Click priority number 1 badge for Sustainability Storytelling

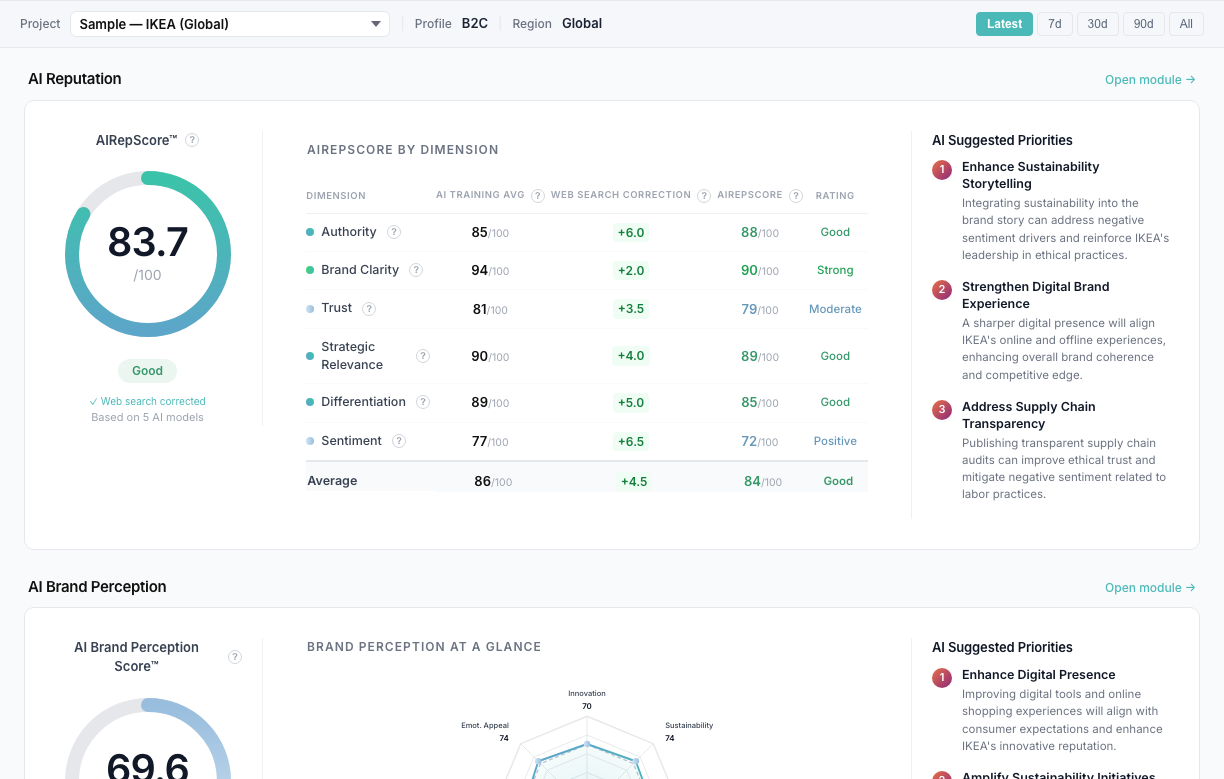[x=941, y=170]
